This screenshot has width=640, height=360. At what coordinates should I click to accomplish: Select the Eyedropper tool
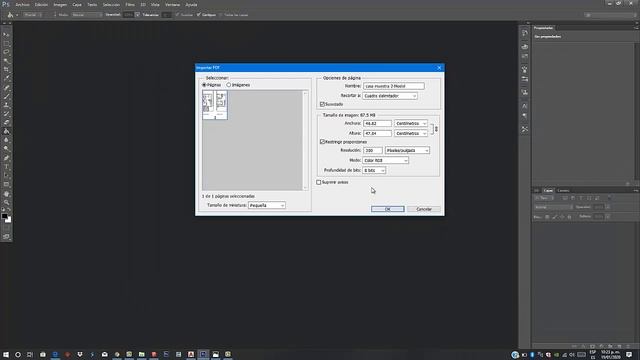pos(6,79)
